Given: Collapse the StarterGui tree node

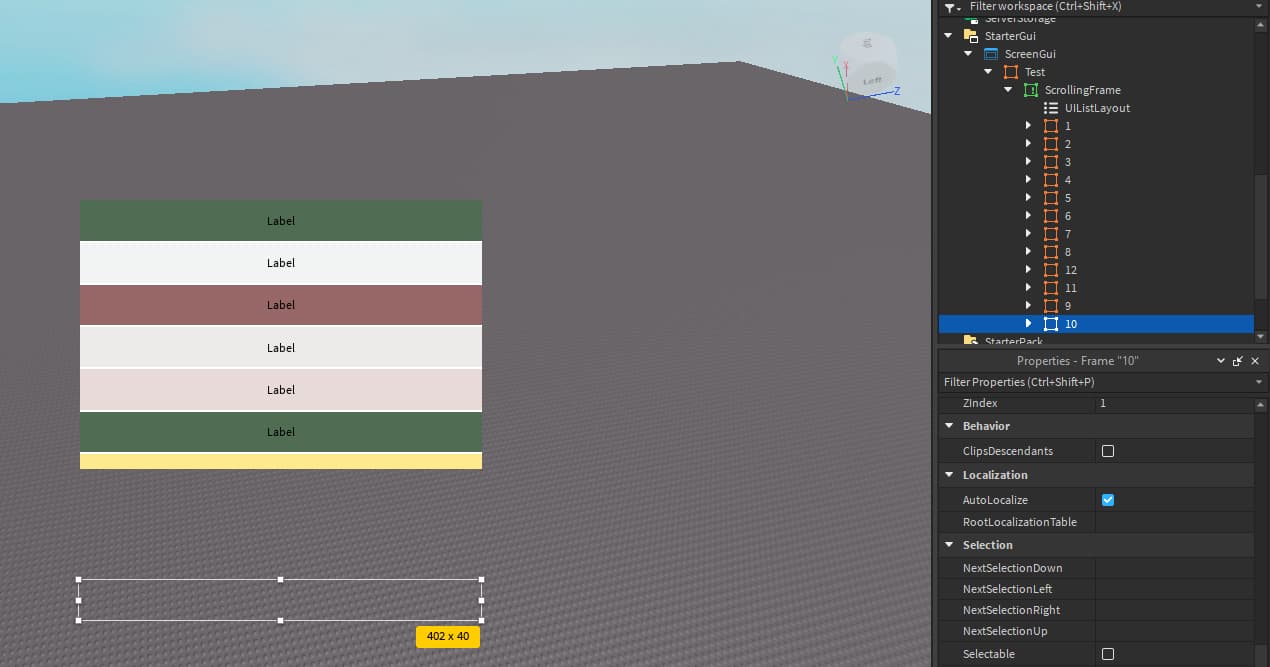Looking at the screenshot, I should (x=948, y=36).
